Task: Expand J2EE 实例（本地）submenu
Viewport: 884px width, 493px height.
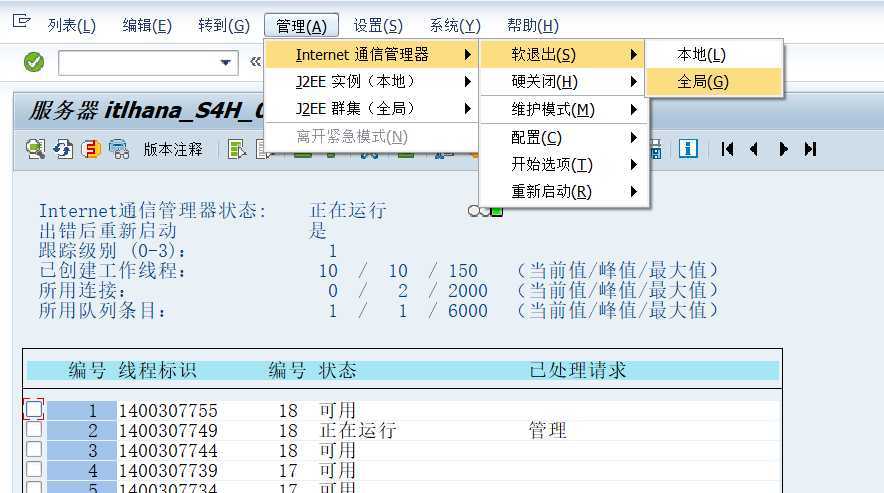Action: point(371,82)
